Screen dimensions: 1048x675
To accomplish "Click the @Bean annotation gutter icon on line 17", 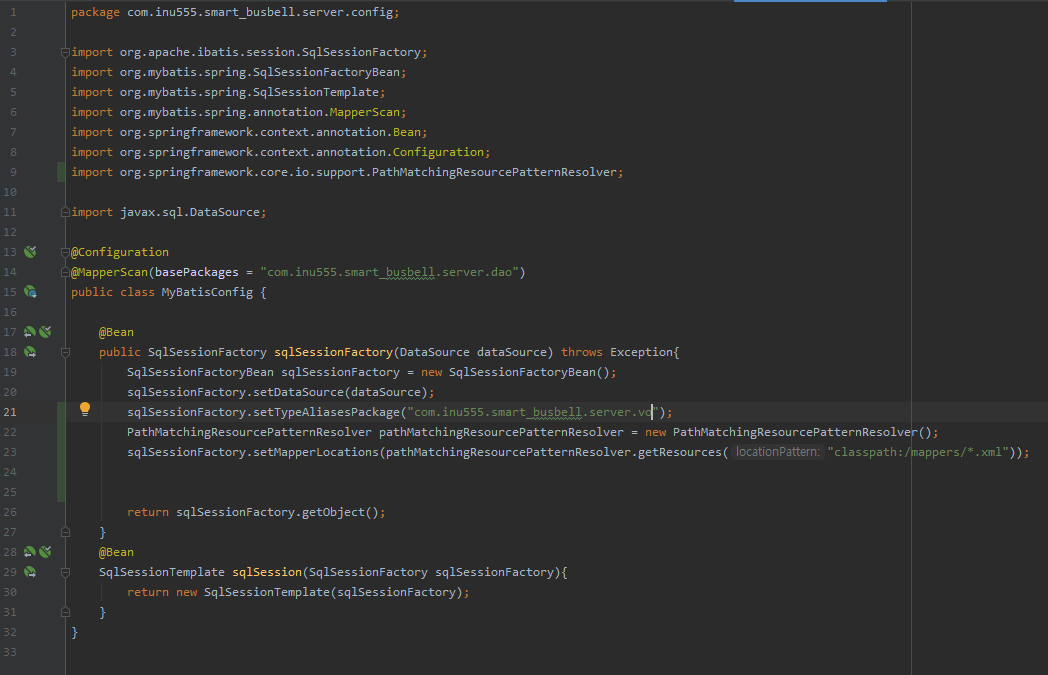I will tap(45, 331).
